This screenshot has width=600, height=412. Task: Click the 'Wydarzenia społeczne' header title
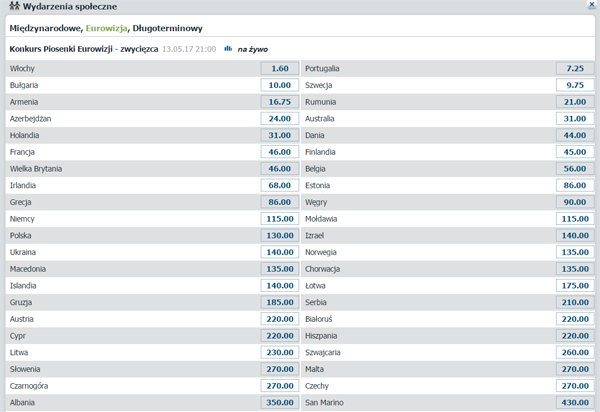click(70, 7)
